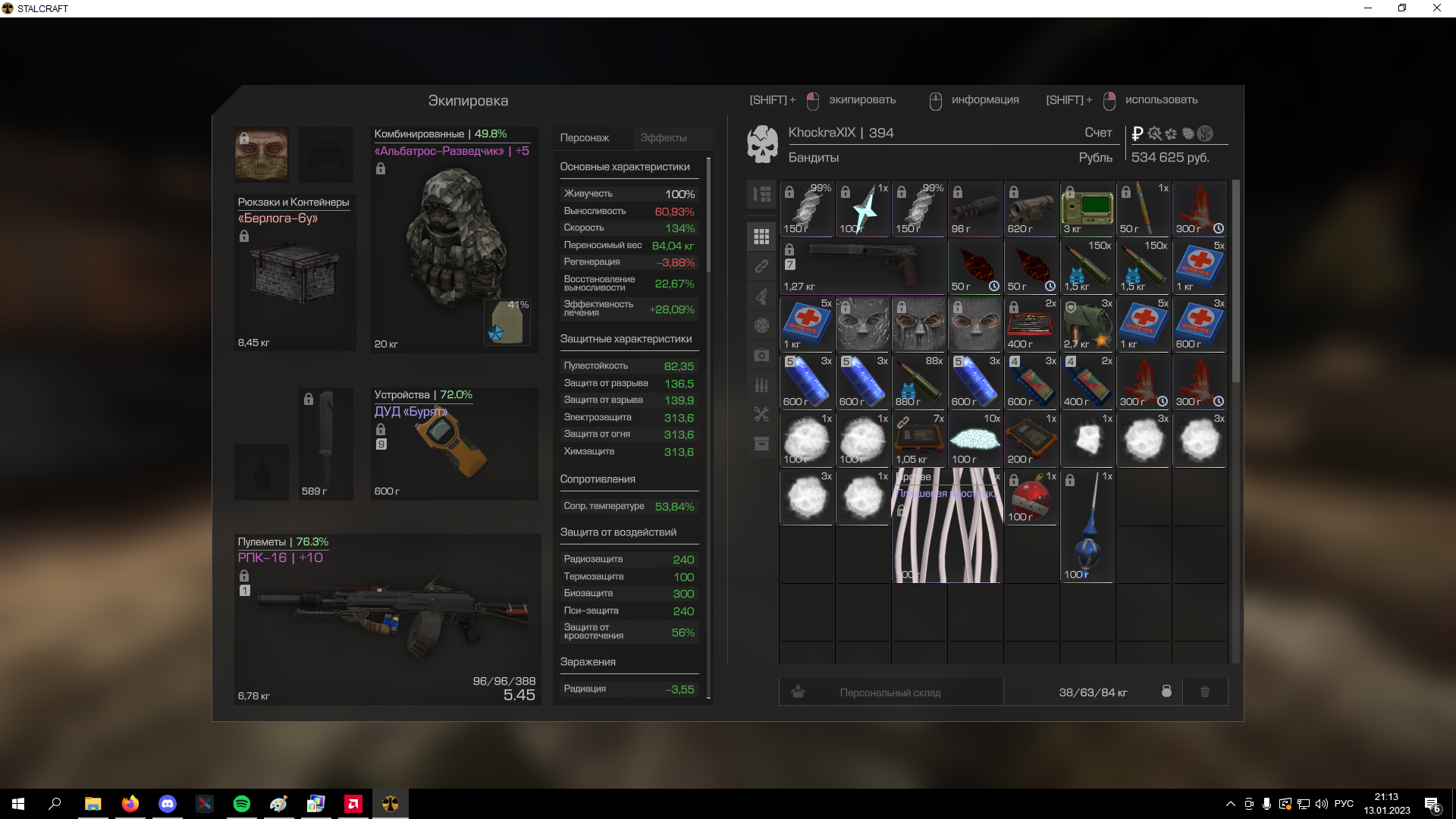Click the Выносливость 60,93% stat row
Viewport: 1456px width, 819px height.
[629, 212]
